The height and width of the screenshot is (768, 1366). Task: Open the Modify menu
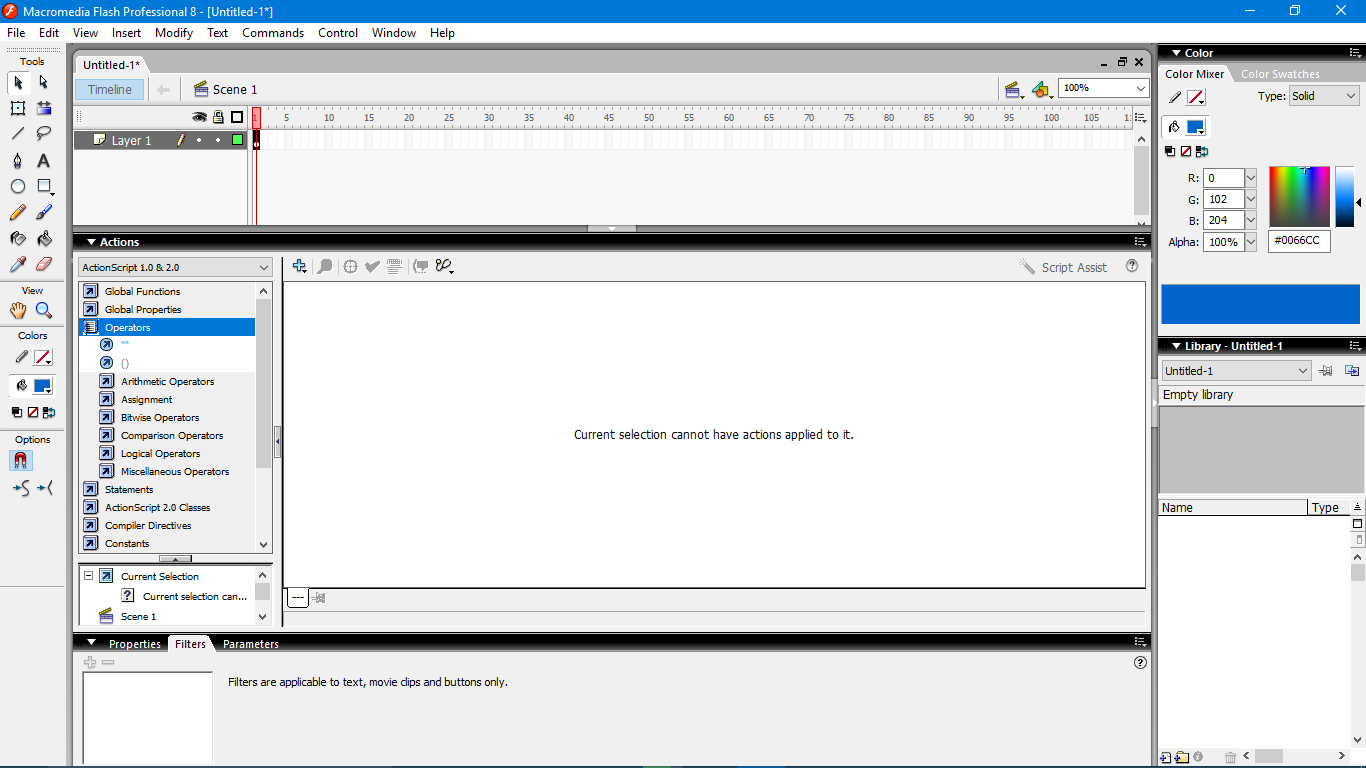coord(174,33)
